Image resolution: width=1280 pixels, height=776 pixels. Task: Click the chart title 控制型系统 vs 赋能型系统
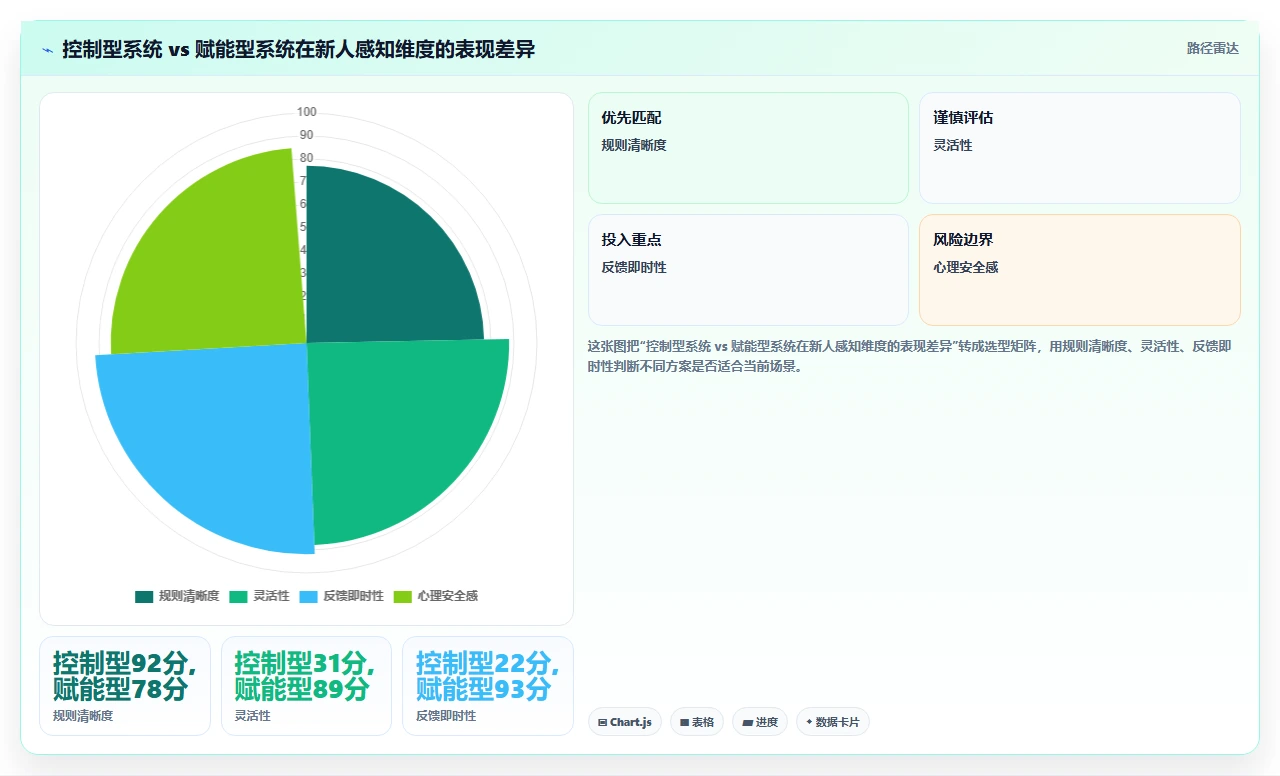point(299,49)
